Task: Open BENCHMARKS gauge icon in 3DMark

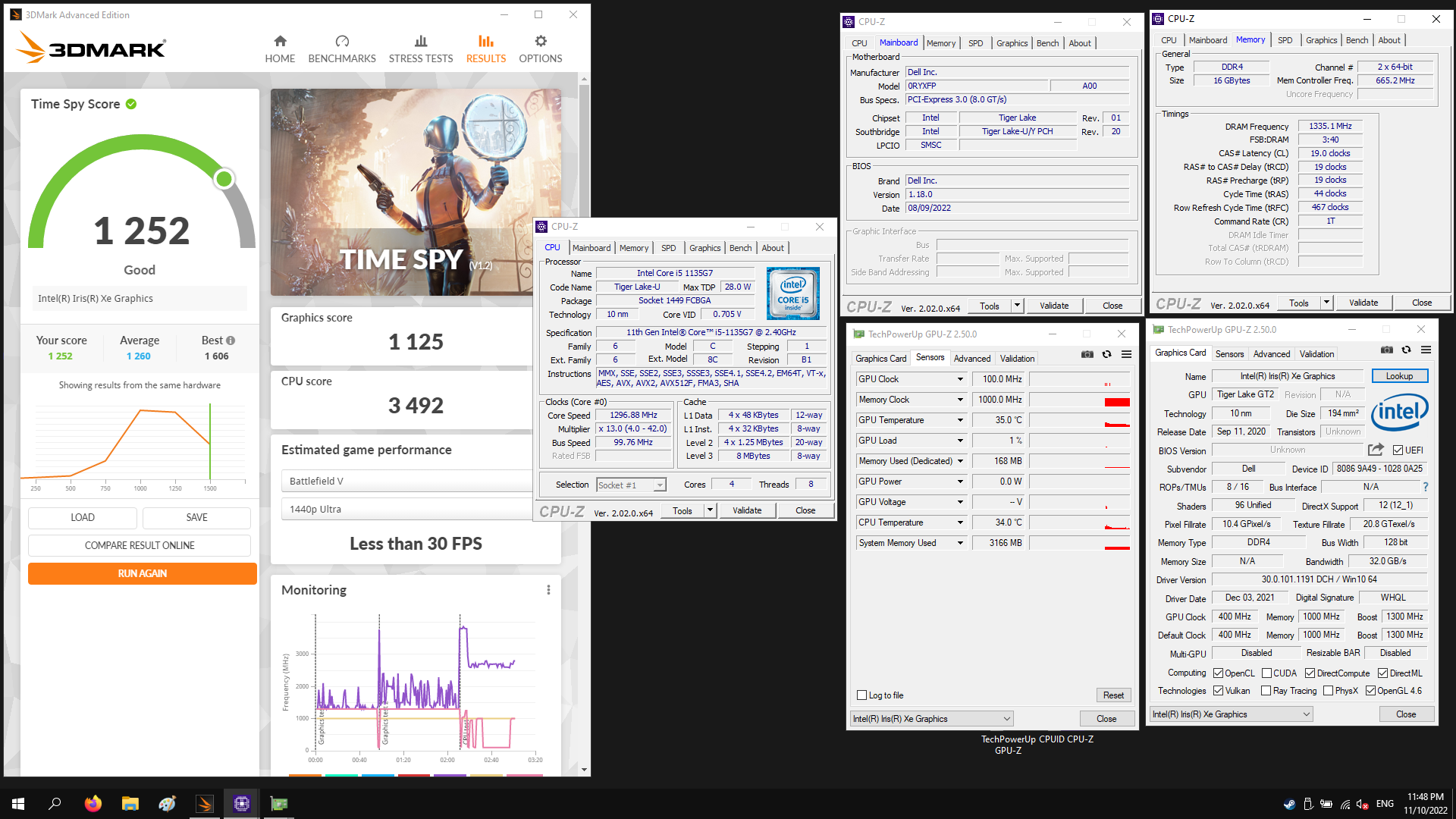Action: (x=342, y=41)
